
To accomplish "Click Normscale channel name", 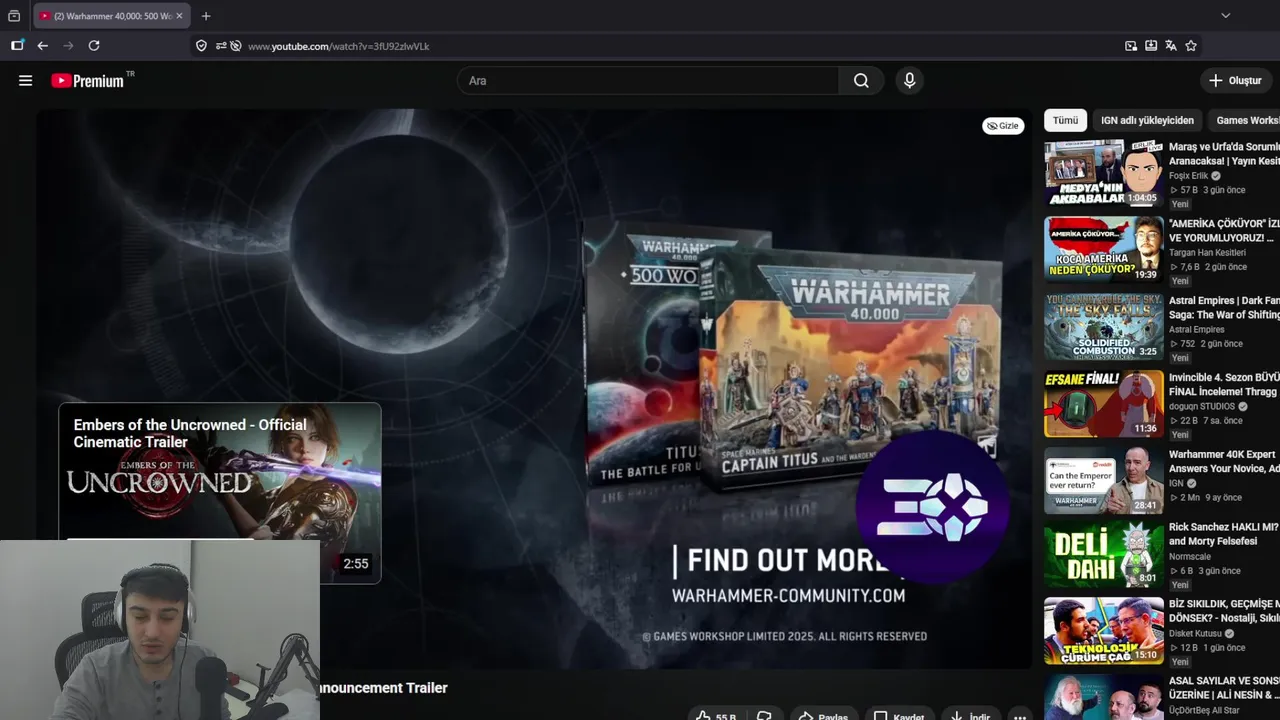I will 1189,557.
